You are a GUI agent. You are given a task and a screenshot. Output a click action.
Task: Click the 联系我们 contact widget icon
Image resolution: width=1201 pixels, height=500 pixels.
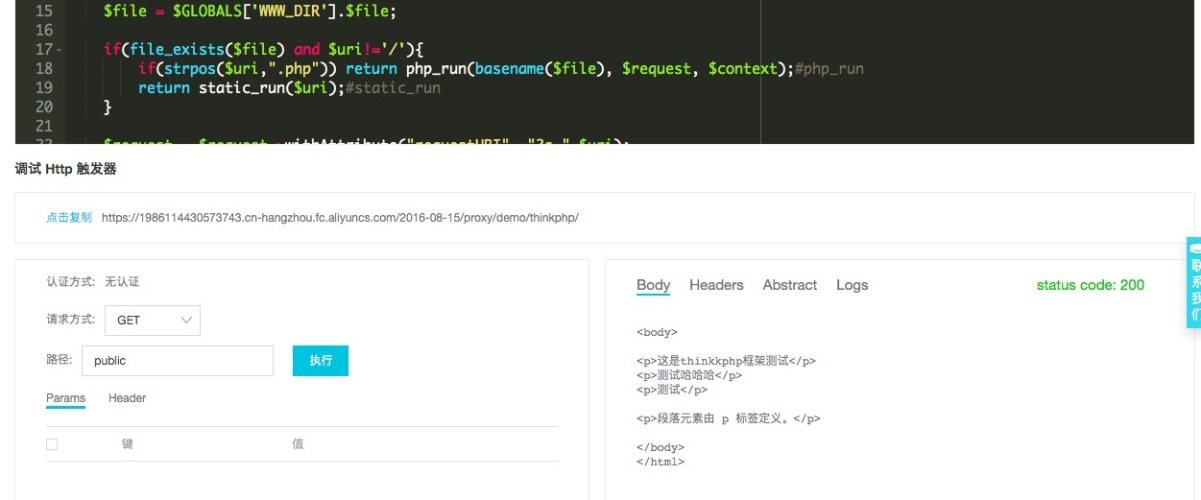[1193, 282]
